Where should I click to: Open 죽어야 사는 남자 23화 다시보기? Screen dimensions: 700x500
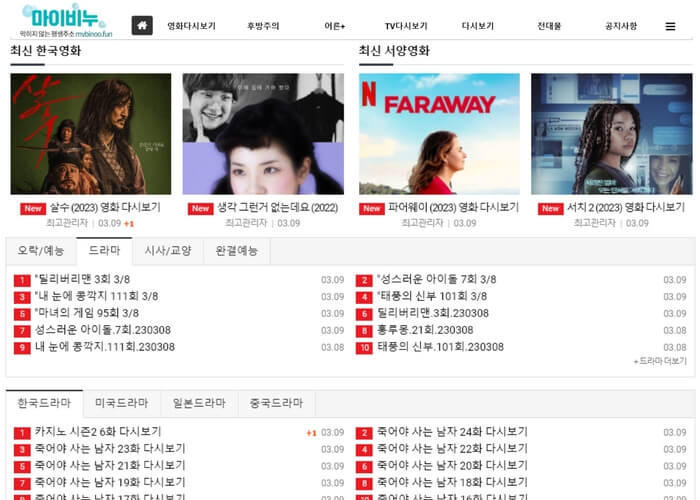click(x=110, y=449)
